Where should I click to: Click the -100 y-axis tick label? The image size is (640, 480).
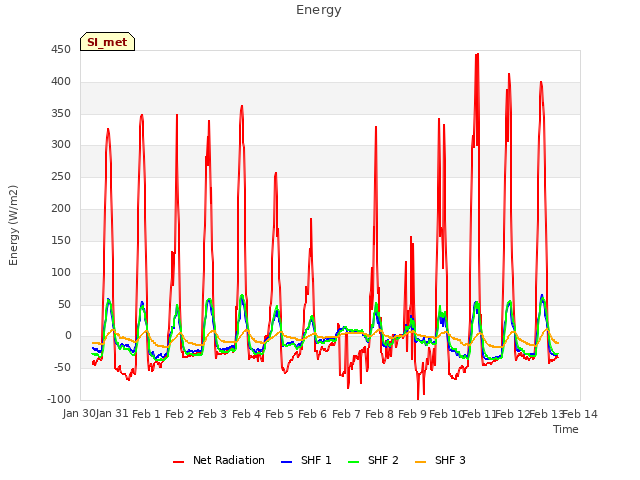(x=59, y=399)
